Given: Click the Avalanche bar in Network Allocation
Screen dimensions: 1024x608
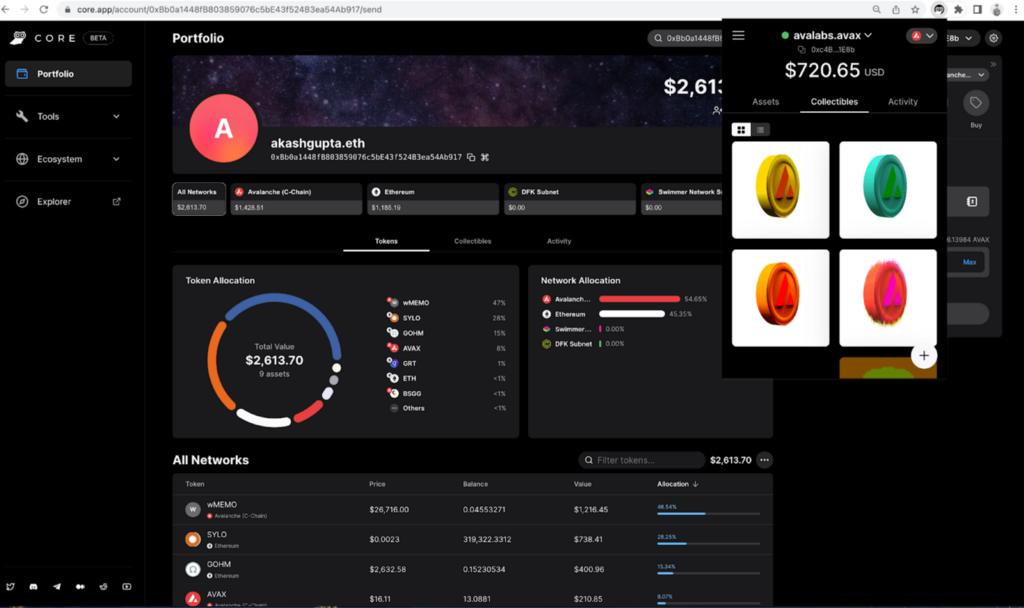Looking at the screenshot, I should click(639, 299).
